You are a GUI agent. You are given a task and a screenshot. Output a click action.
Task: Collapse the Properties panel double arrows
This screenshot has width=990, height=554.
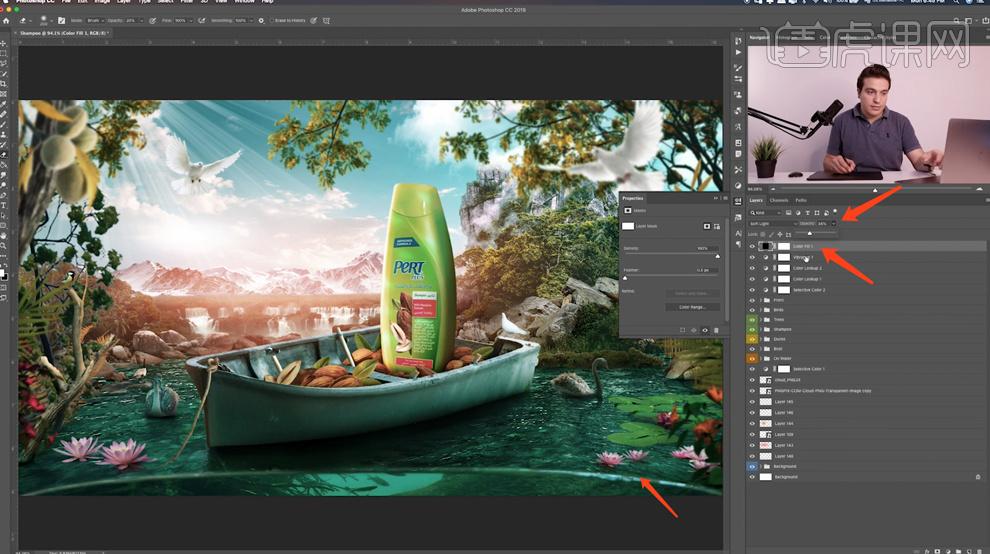(x=715, y=198)
